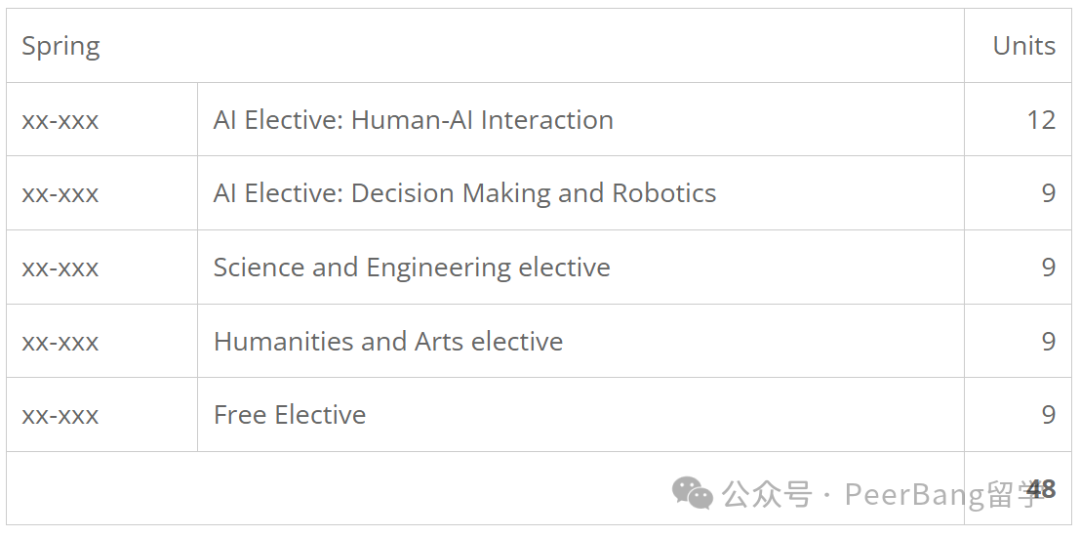Click AI Elective: Decision Making and Robotics

[x=465, y=193]
